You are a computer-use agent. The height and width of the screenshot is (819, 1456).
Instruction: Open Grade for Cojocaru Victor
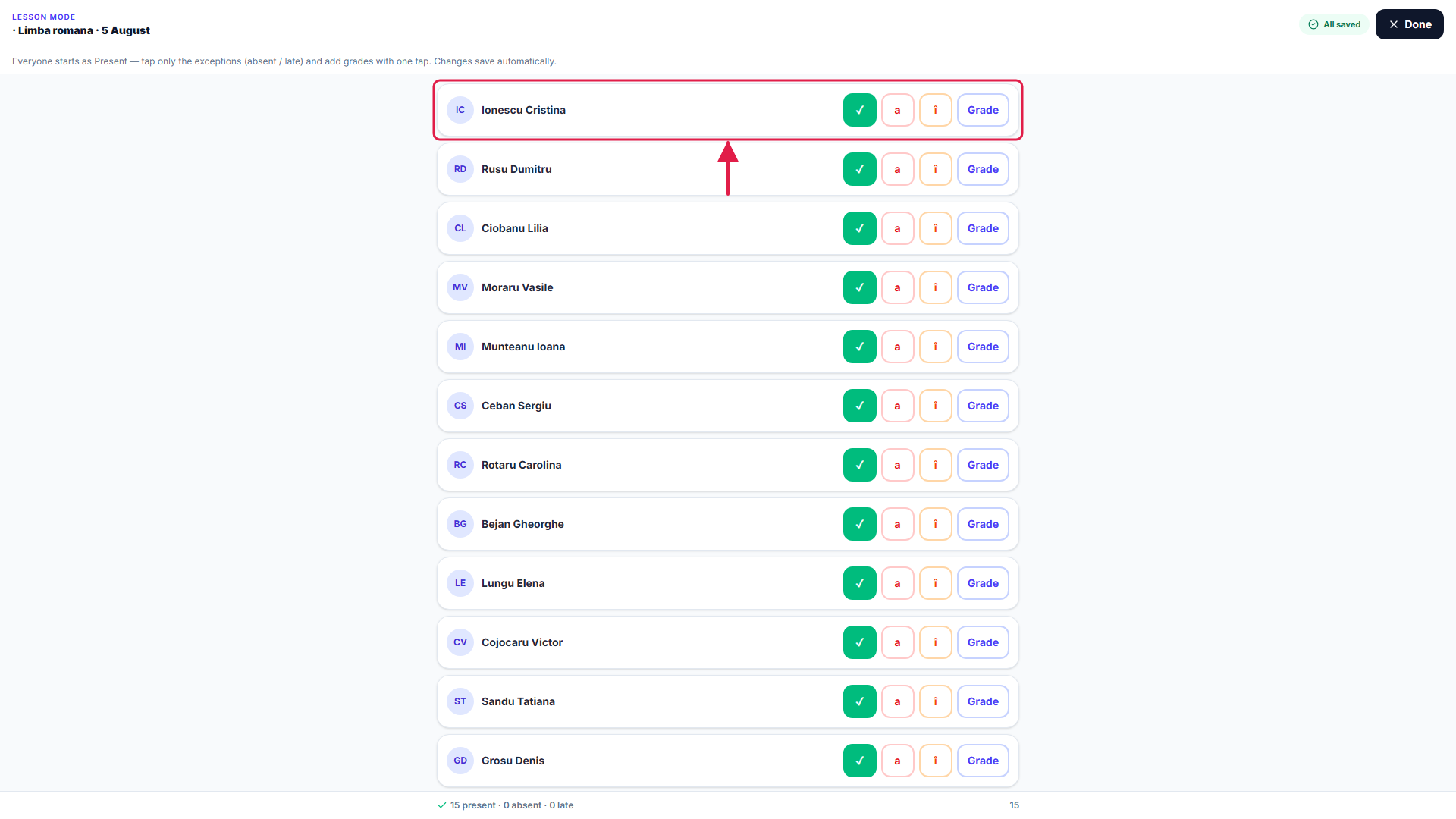click(983, 642)
